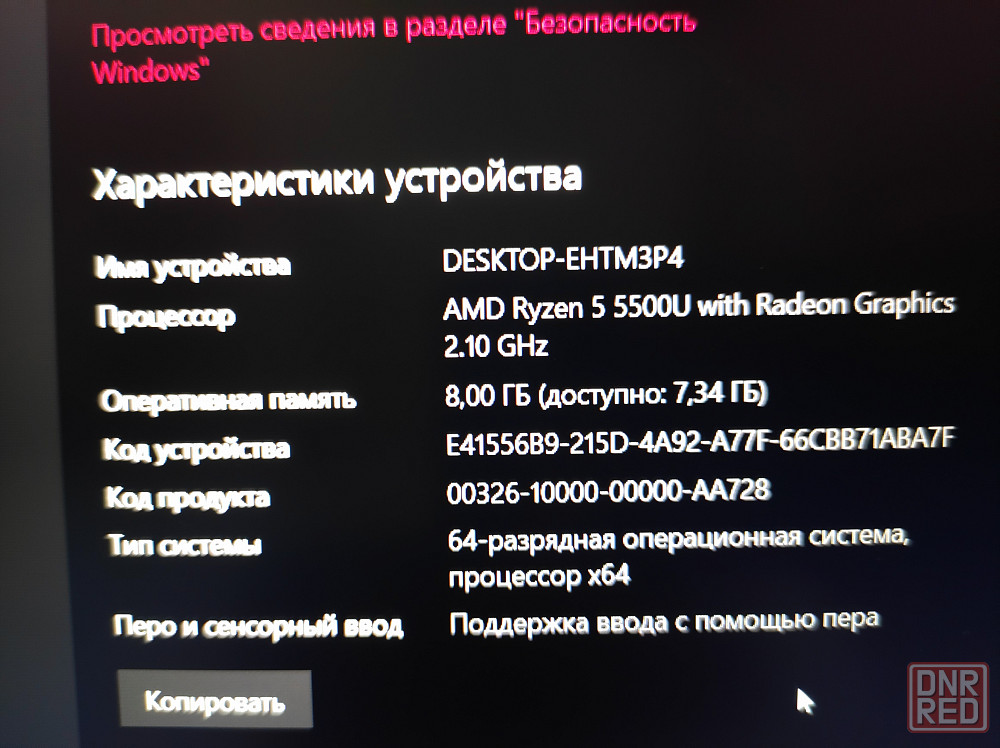Click the Процессор label
Image resolution: width=1000 pixels, height=748 pixels.
pyautogui.click(x=166, y=317)
